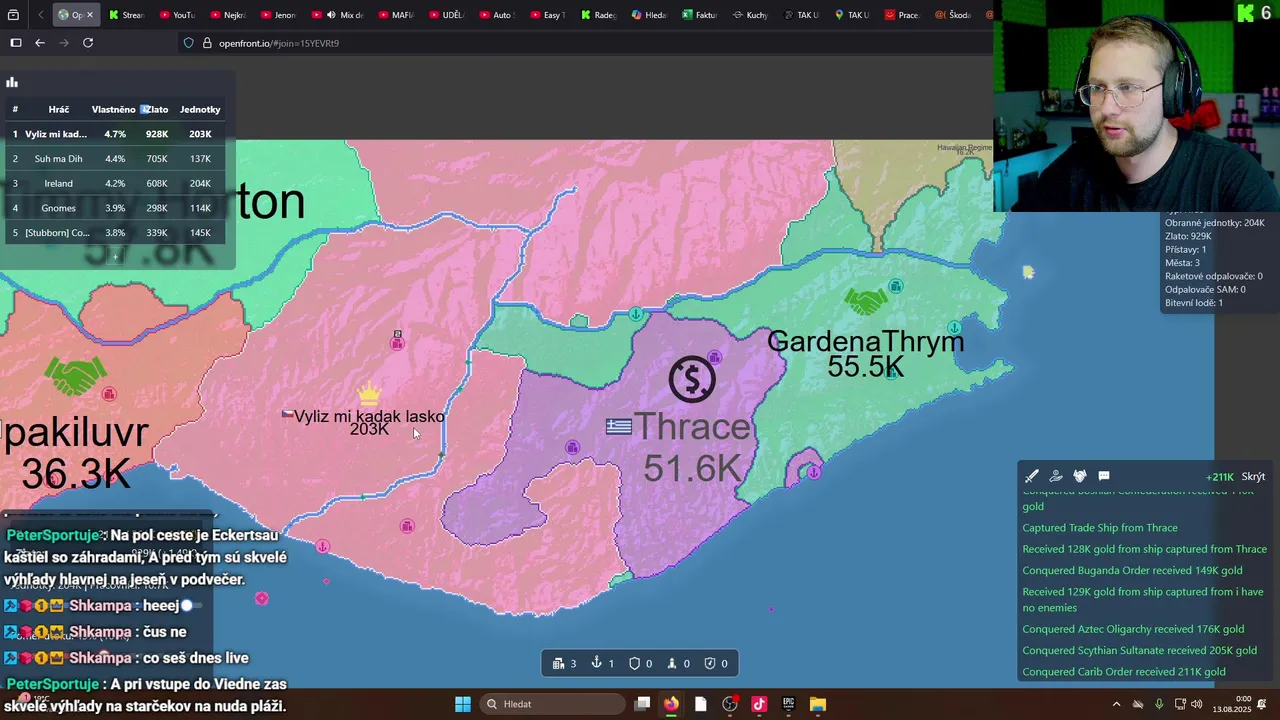This screenshot has height=720, width=1280.
Task: Open File Explorer from the taskbar
Action: click(x=818, y=704)
